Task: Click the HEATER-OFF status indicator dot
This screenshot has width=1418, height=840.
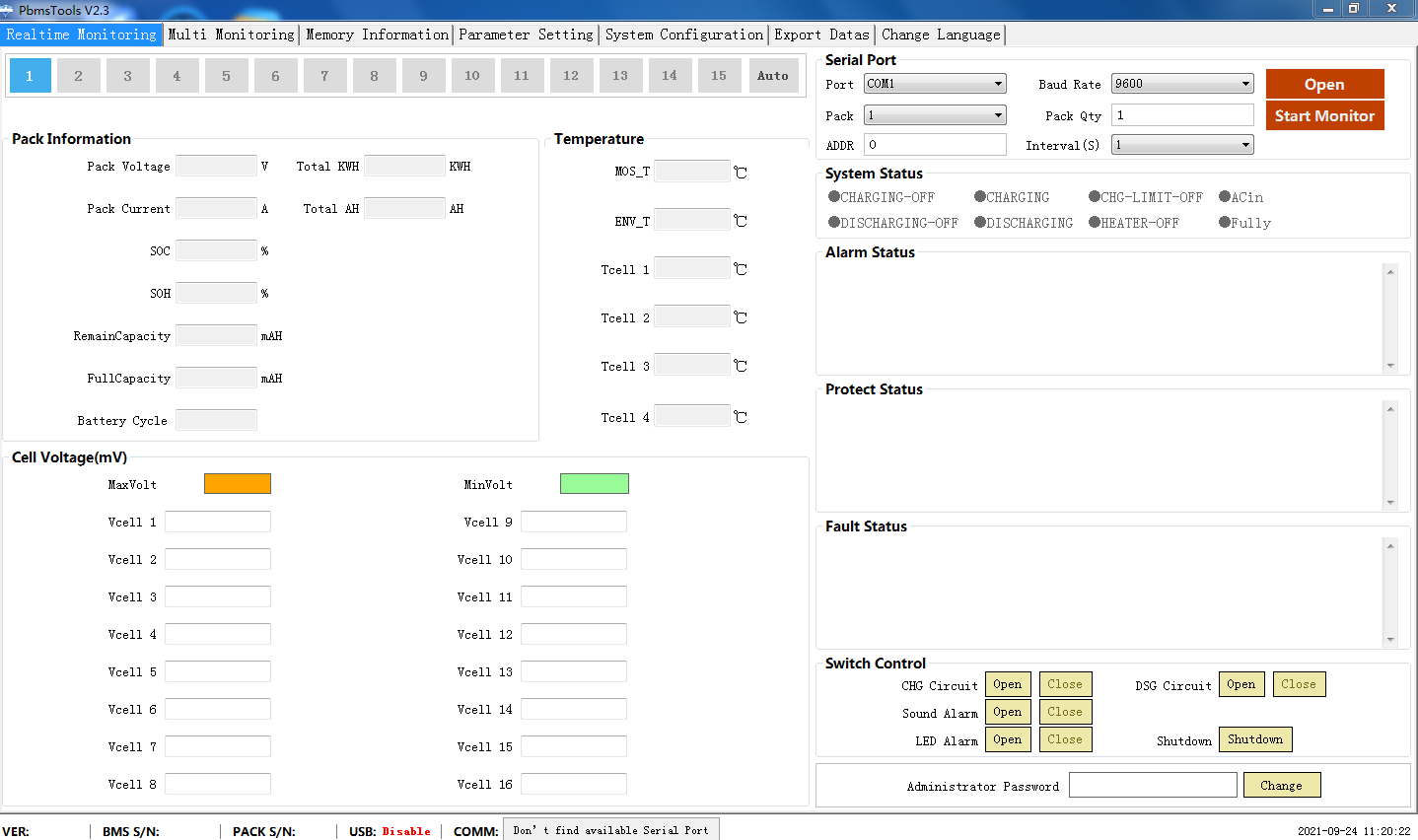Action: 1095,222
